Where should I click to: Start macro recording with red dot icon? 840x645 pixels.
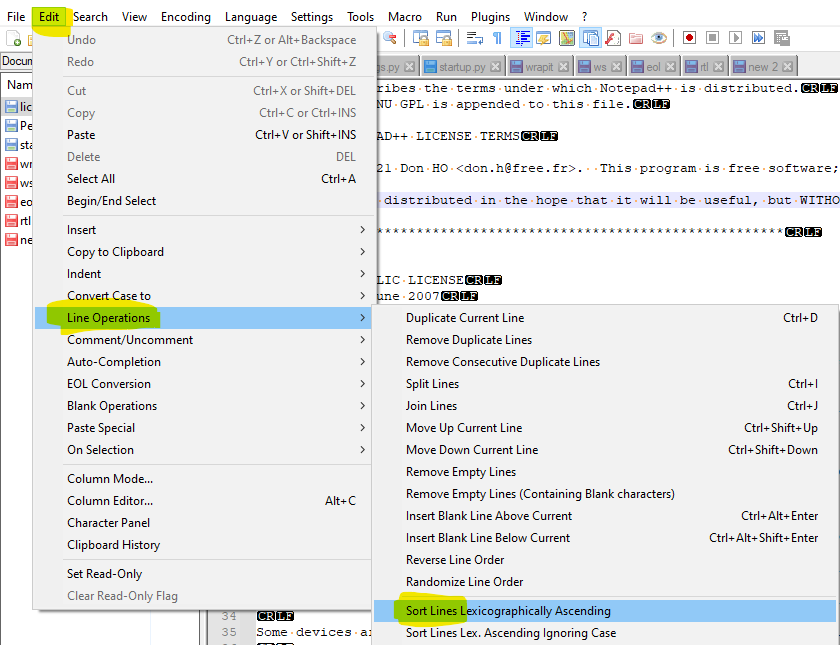[689, 38]
